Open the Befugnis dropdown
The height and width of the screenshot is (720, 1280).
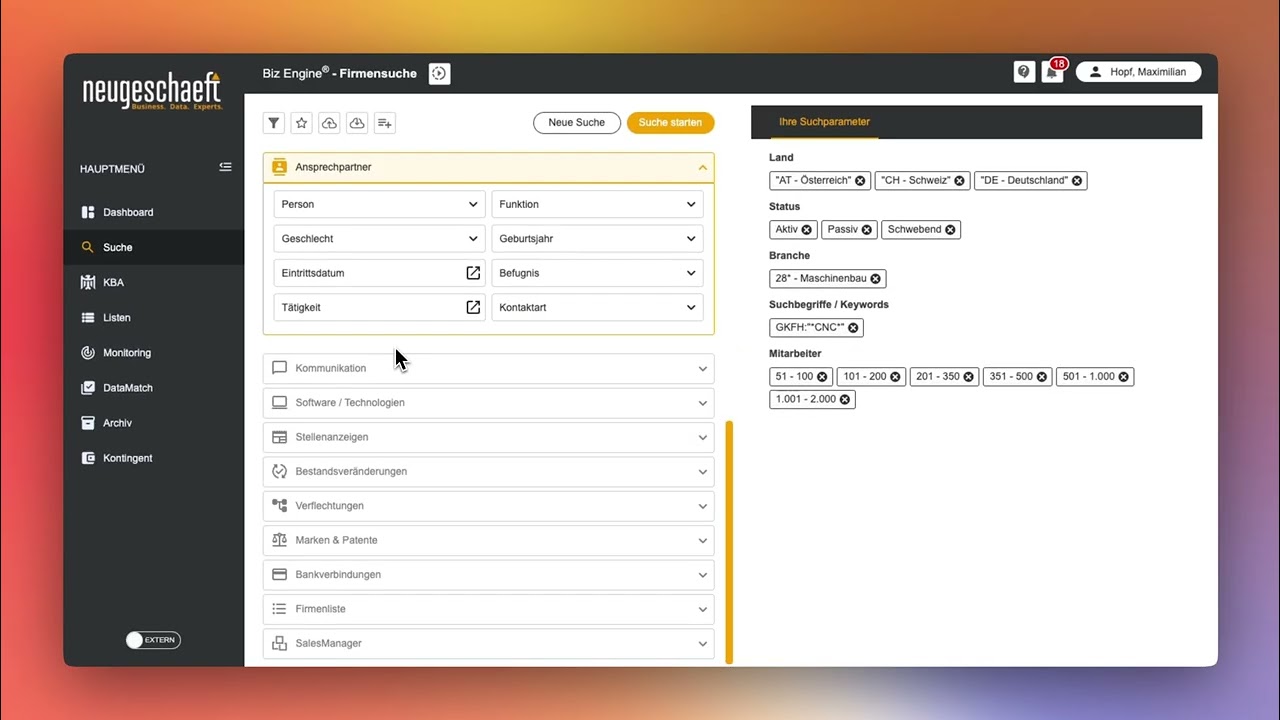[597, 273]
